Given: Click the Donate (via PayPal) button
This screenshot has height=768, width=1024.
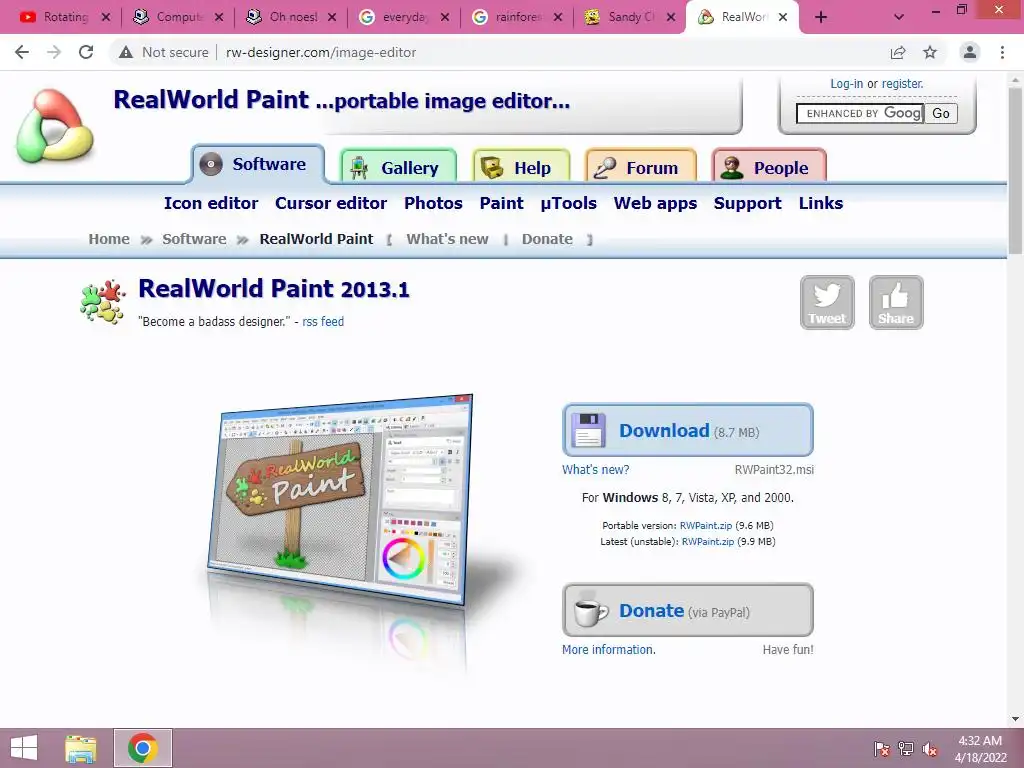Looking at the screenshot, I should click(x=688, y=610).
